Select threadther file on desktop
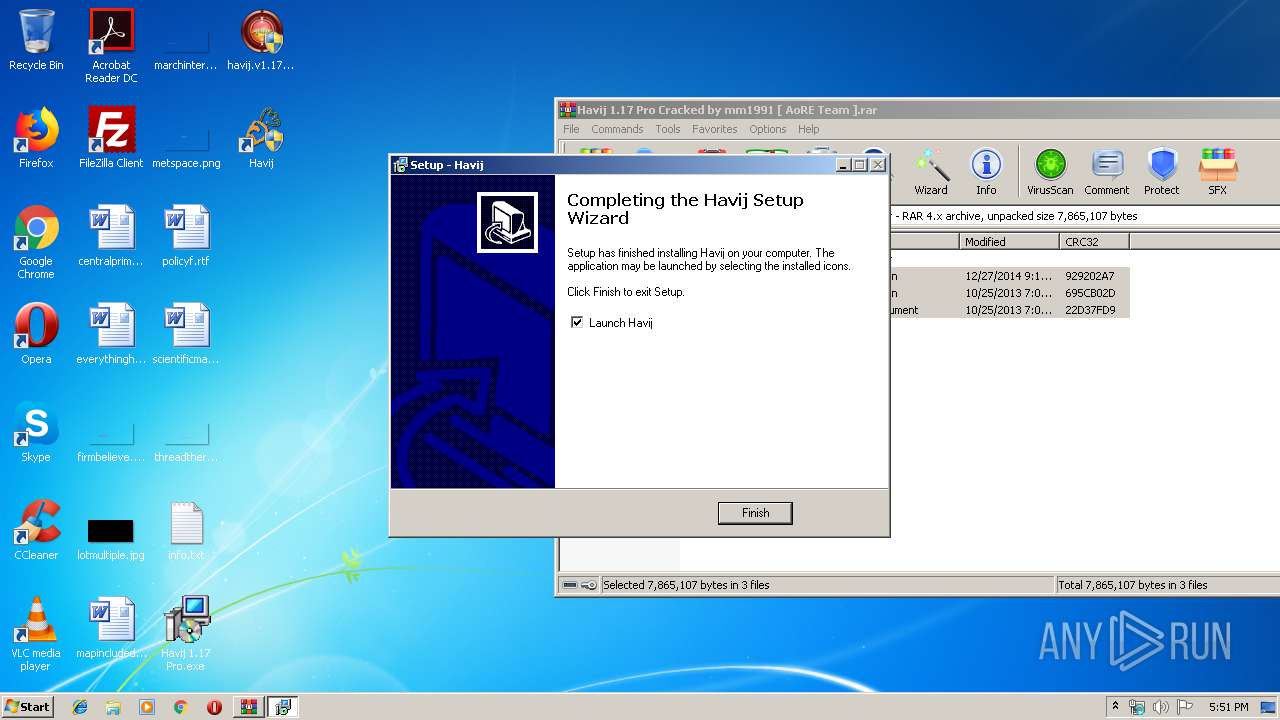Viewport: 1280px width, 720px height. 186,440
